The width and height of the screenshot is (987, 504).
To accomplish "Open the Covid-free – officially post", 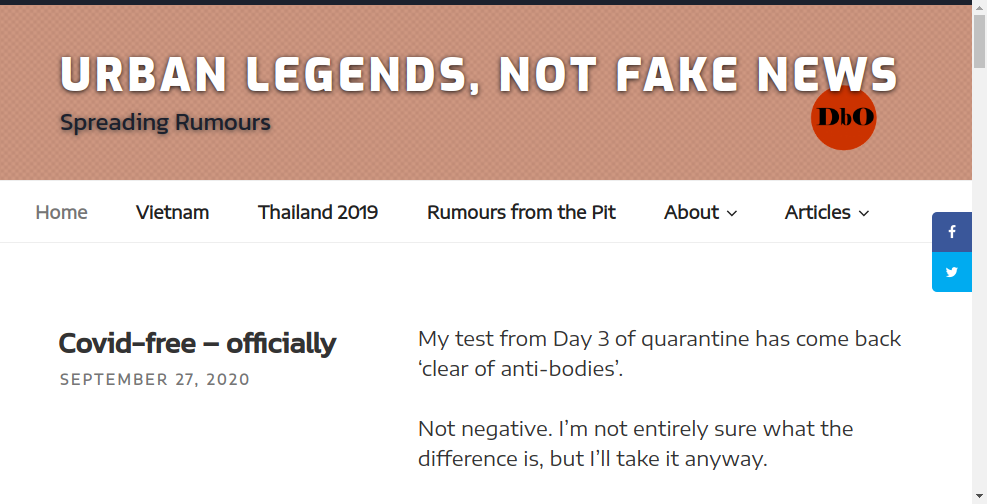I will point(197,344).
